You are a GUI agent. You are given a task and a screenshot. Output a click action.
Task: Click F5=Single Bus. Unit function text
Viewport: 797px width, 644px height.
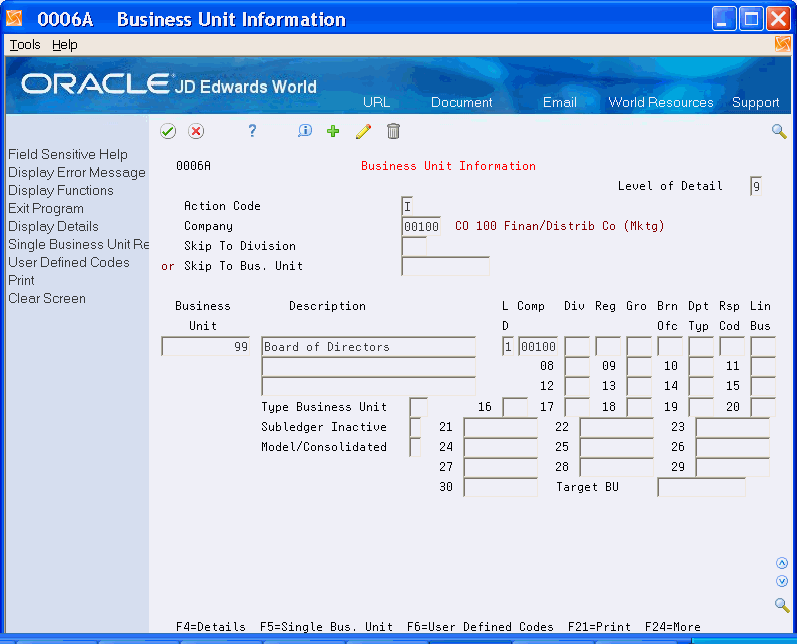(x=326, y=627)
